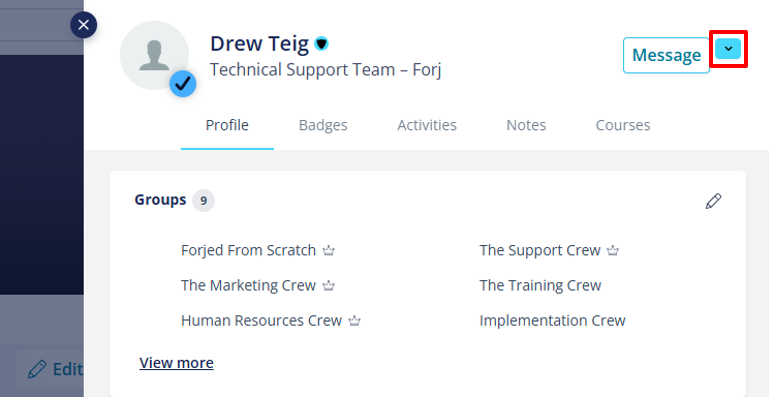Click crown icon beside The Marketing Crew
Screen dimensions: 769x402
tap(329, 286)
